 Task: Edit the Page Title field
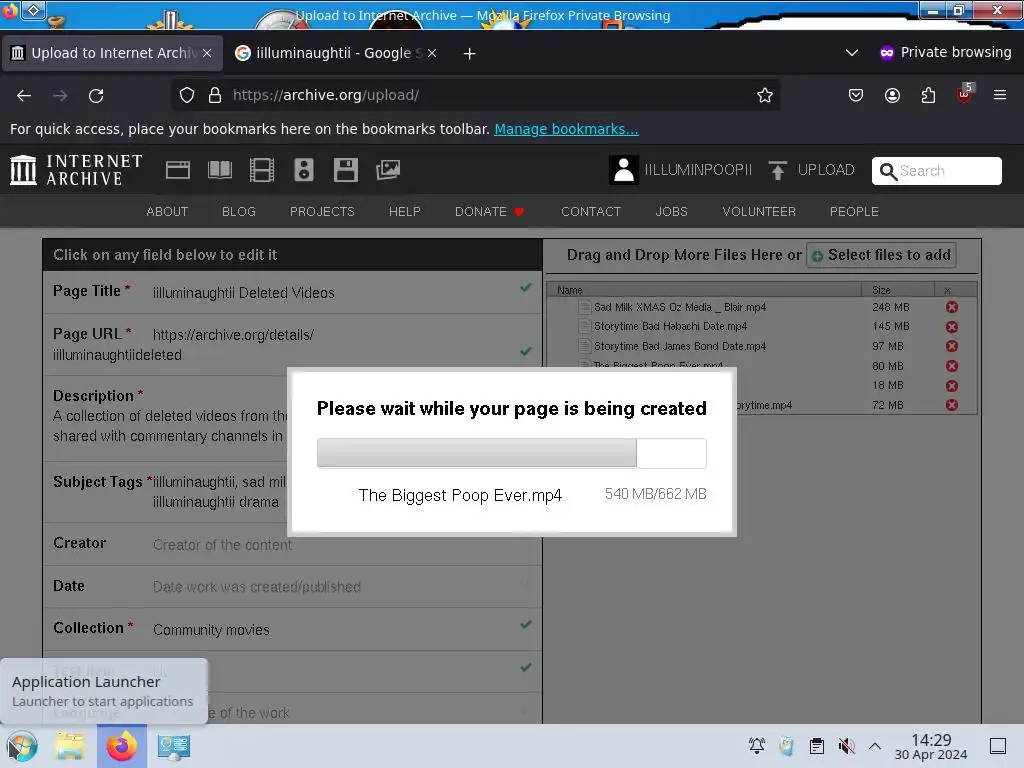[293, 292]
